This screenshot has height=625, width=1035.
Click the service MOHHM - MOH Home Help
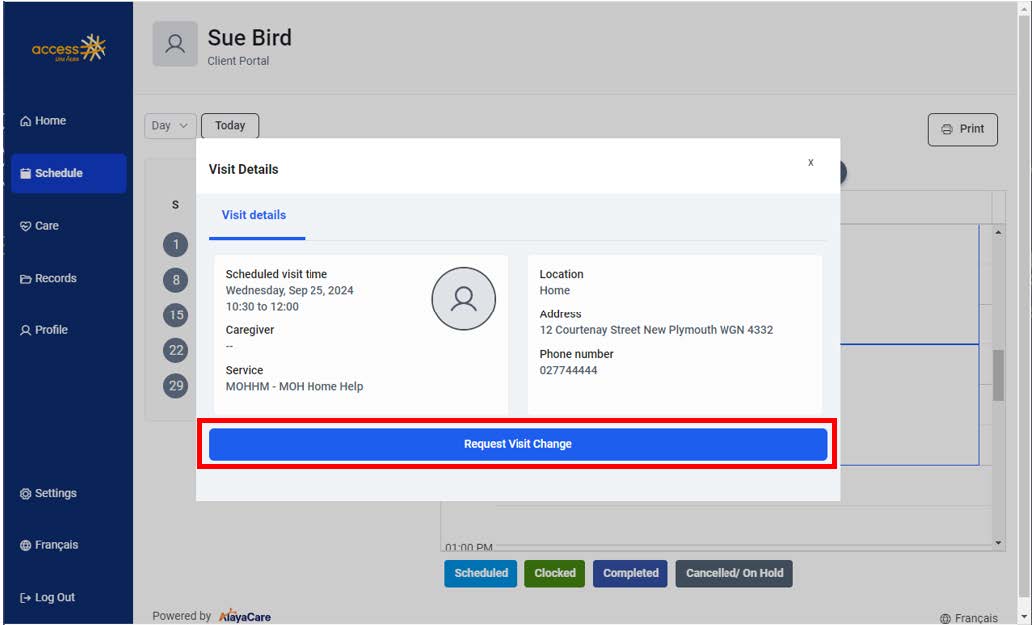294,387
